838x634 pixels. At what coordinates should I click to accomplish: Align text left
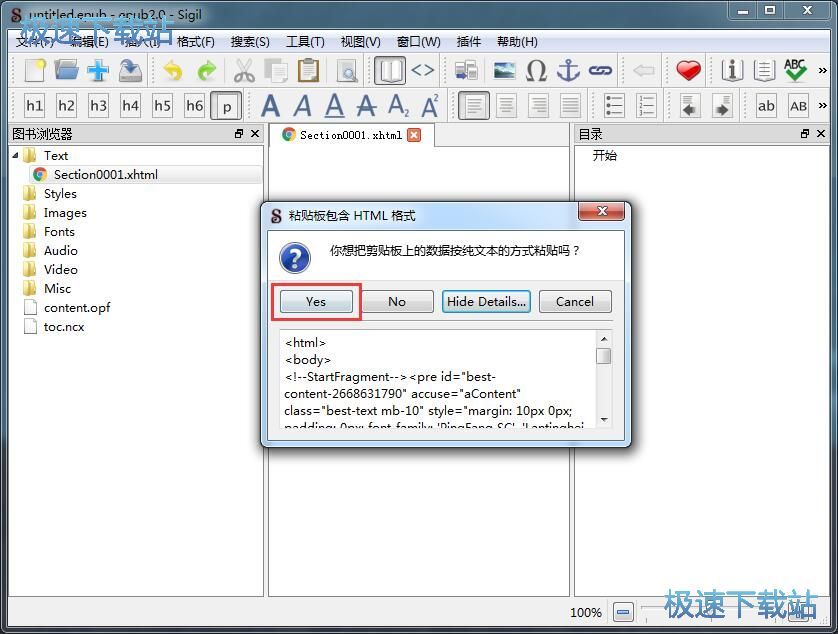[x=474, y=106]
